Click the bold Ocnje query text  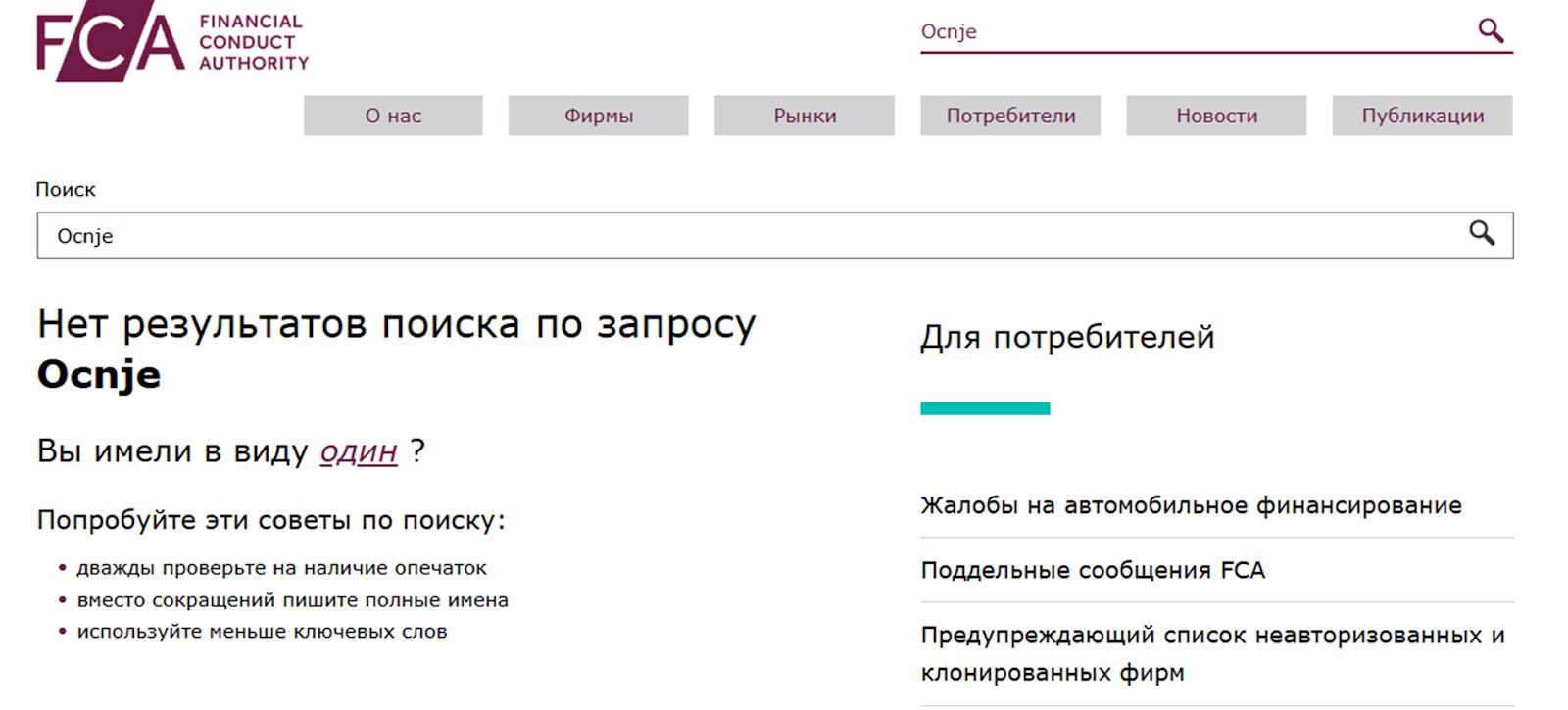[x=99, y=375]
